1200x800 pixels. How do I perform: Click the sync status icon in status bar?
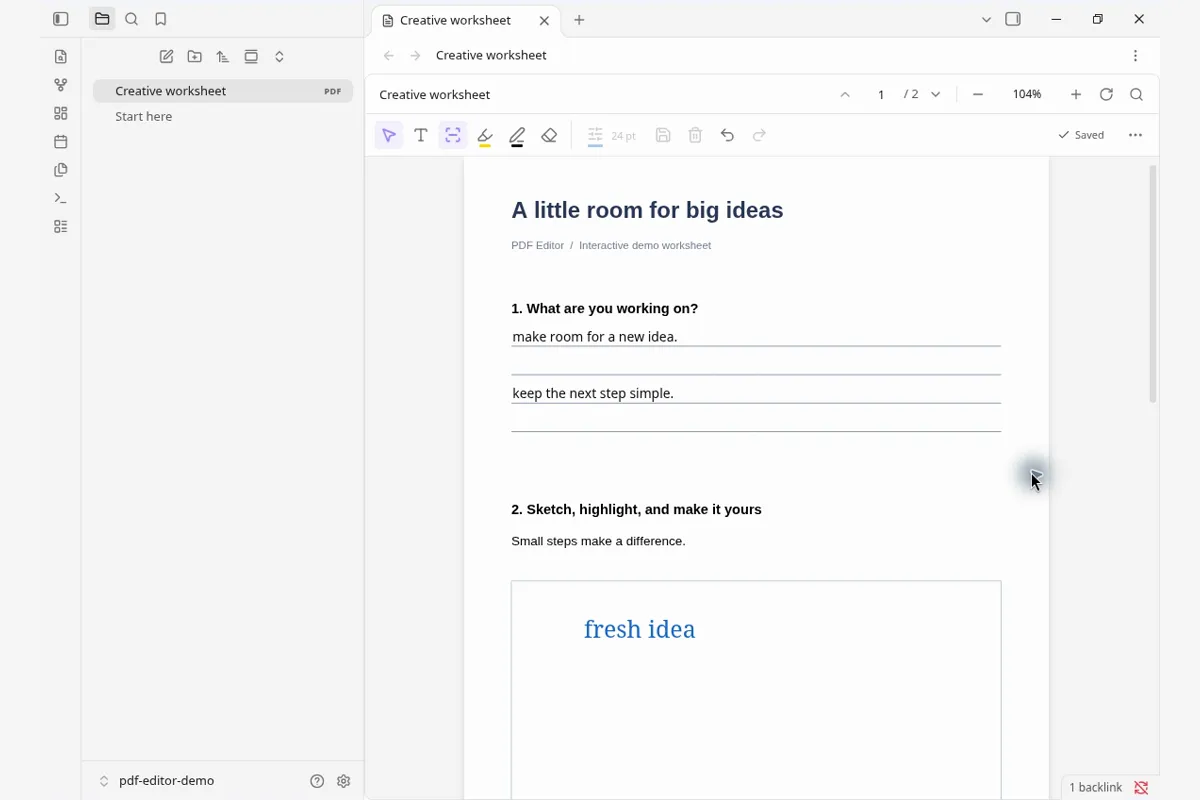[1142, 788]
